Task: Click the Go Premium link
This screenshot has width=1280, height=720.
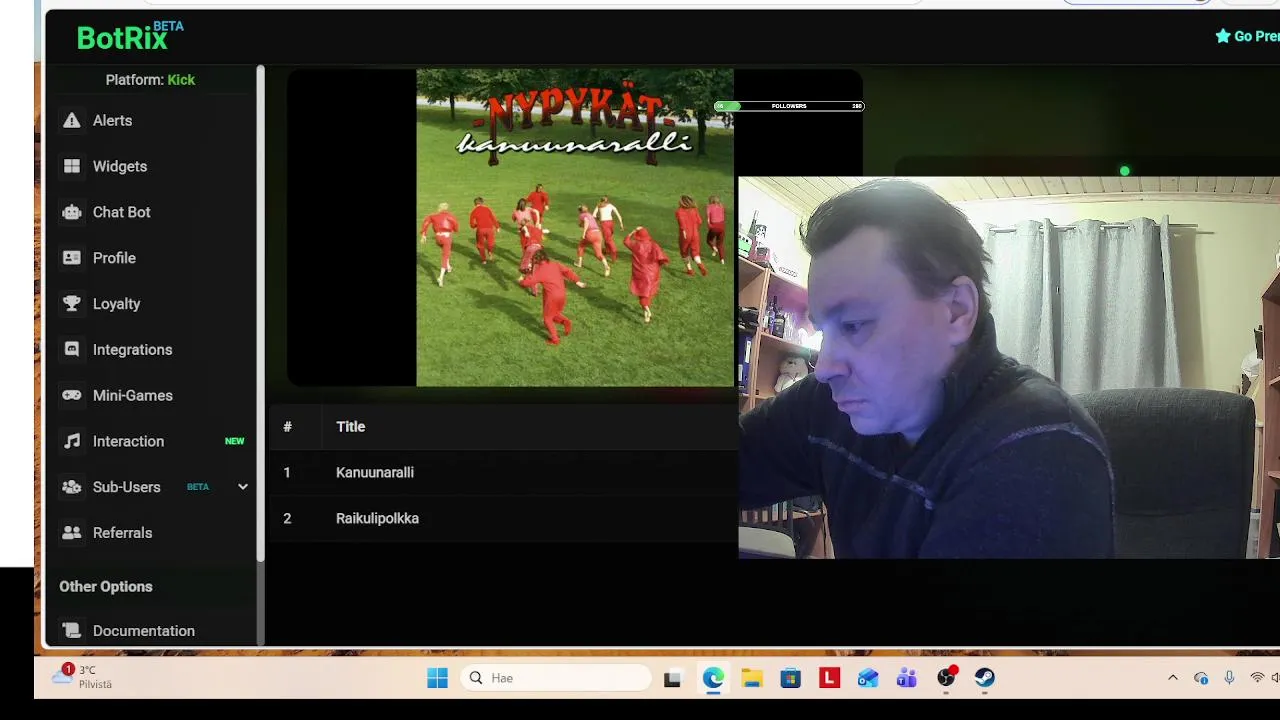Action: pos(1247,36)
